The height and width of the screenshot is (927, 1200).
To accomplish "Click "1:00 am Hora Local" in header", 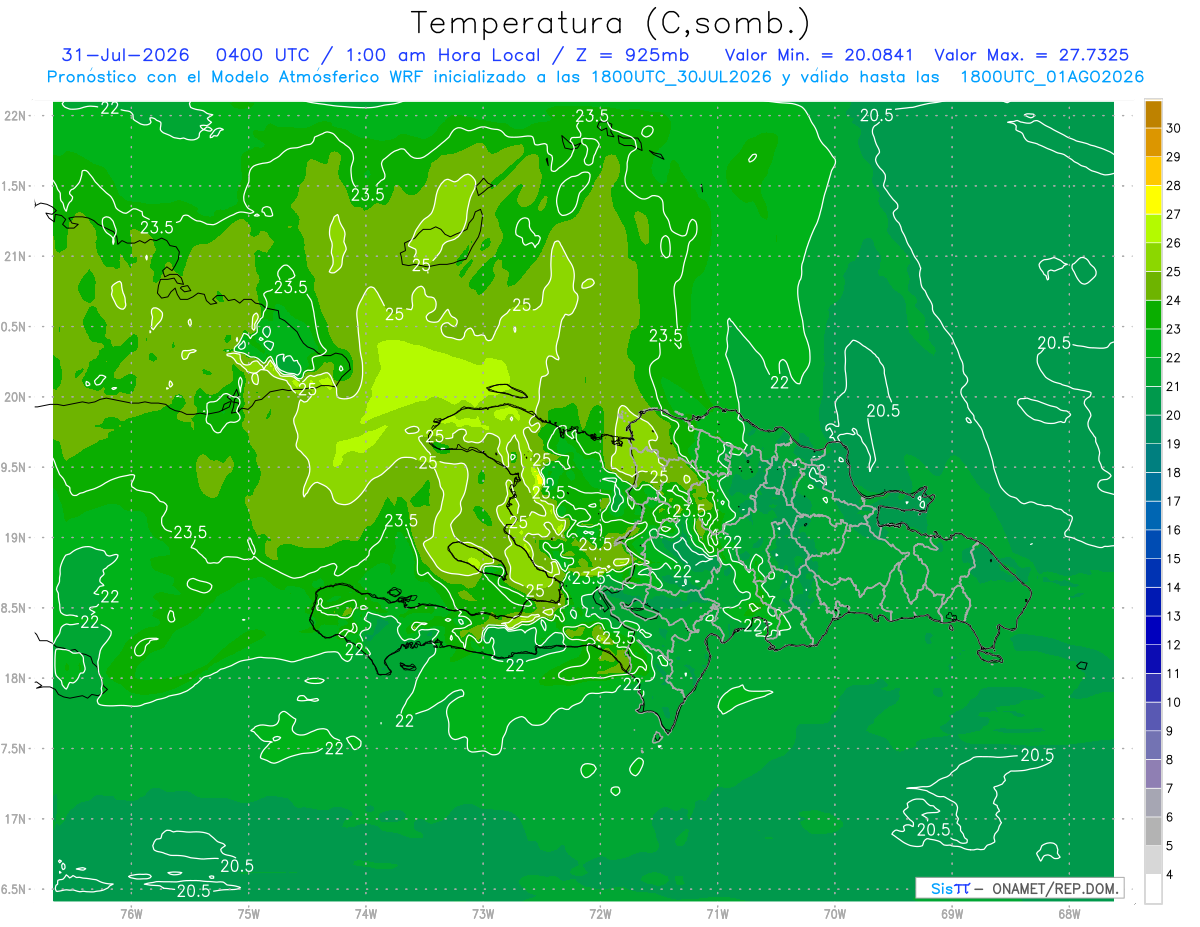I will coord(443,55).
